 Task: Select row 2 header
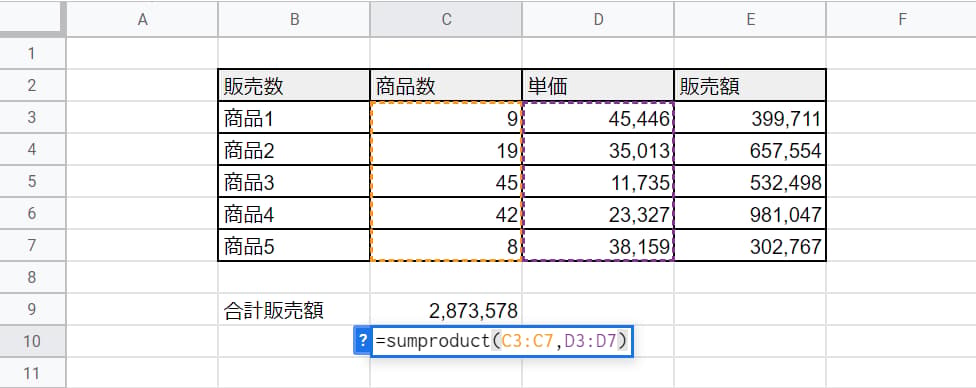tap(32, 85)
